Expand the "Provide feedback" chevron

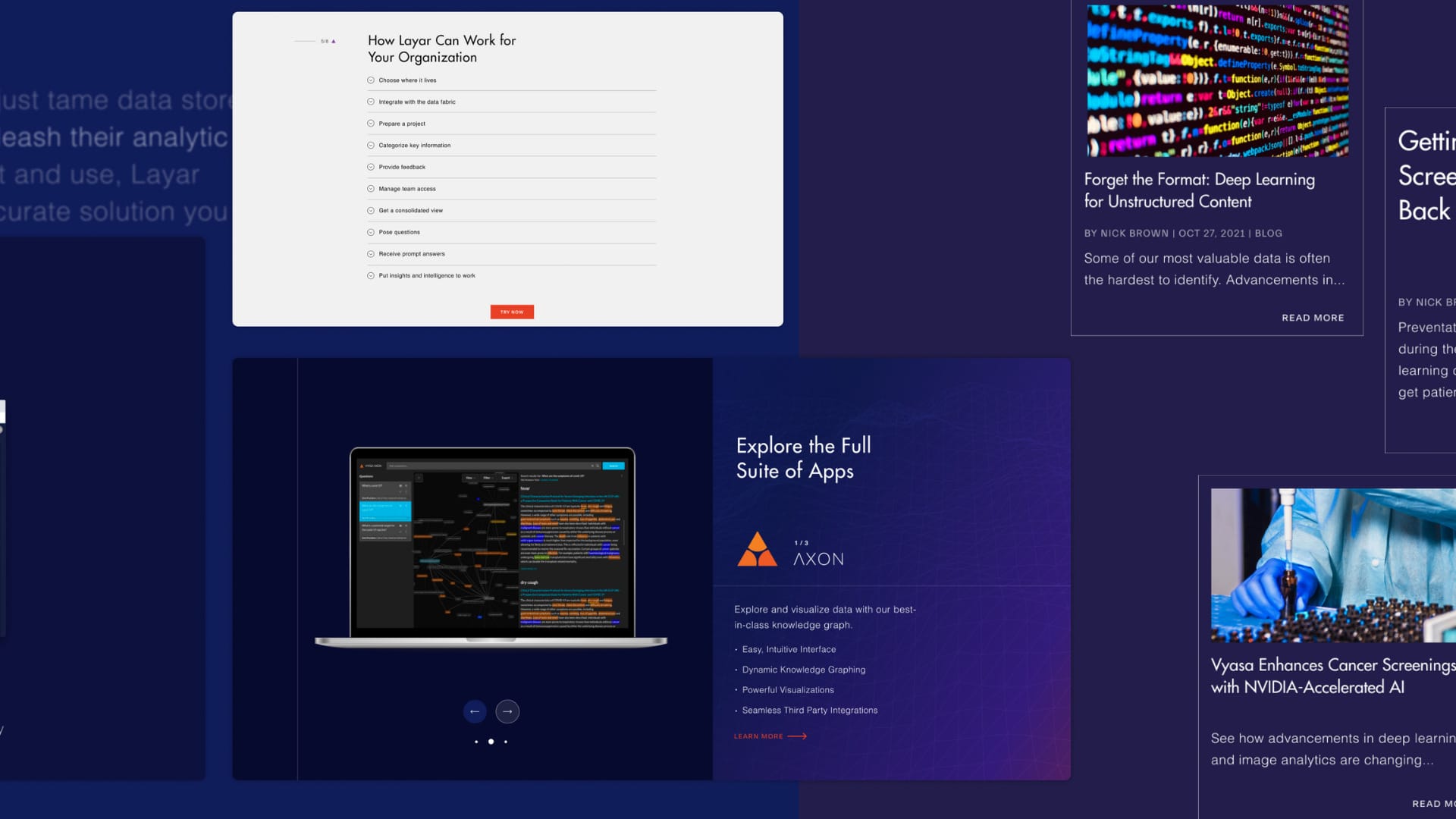tap(371, 167)
